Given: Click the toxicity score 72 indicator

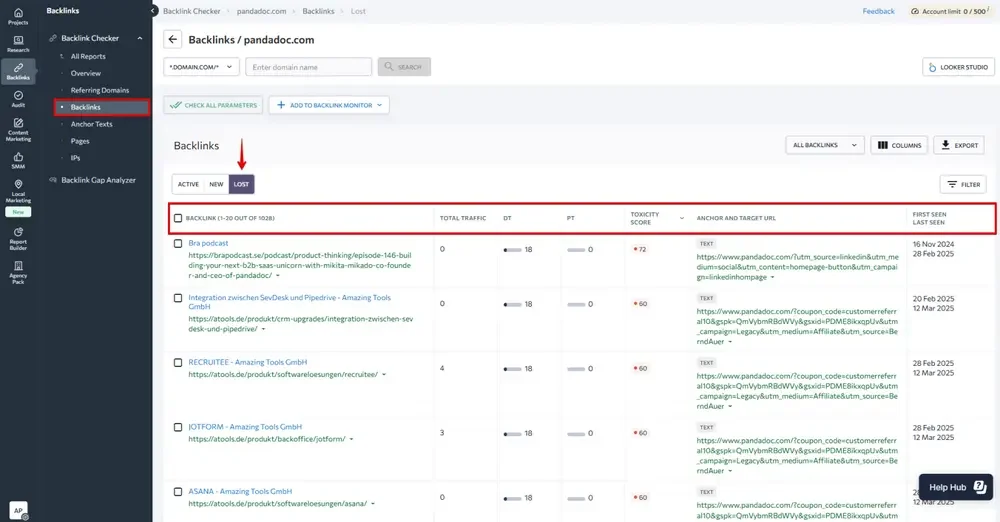Looking at the screenshot, I should (x=640, y=250).
